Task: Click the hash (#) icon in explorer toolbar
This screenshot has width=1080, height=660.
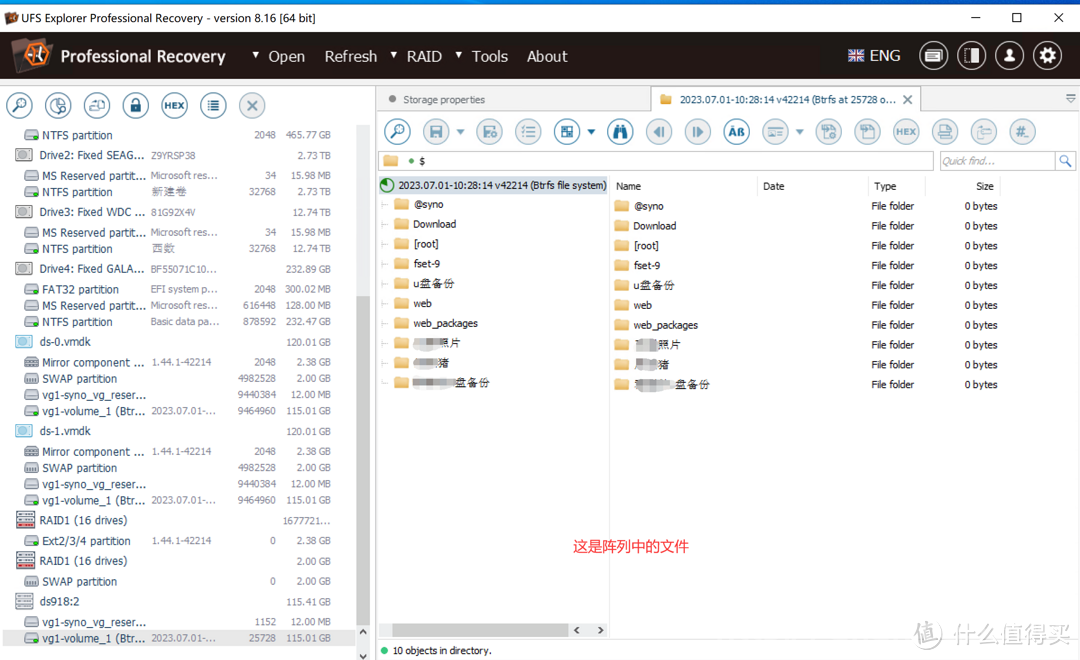Action: coord(1022,132)
